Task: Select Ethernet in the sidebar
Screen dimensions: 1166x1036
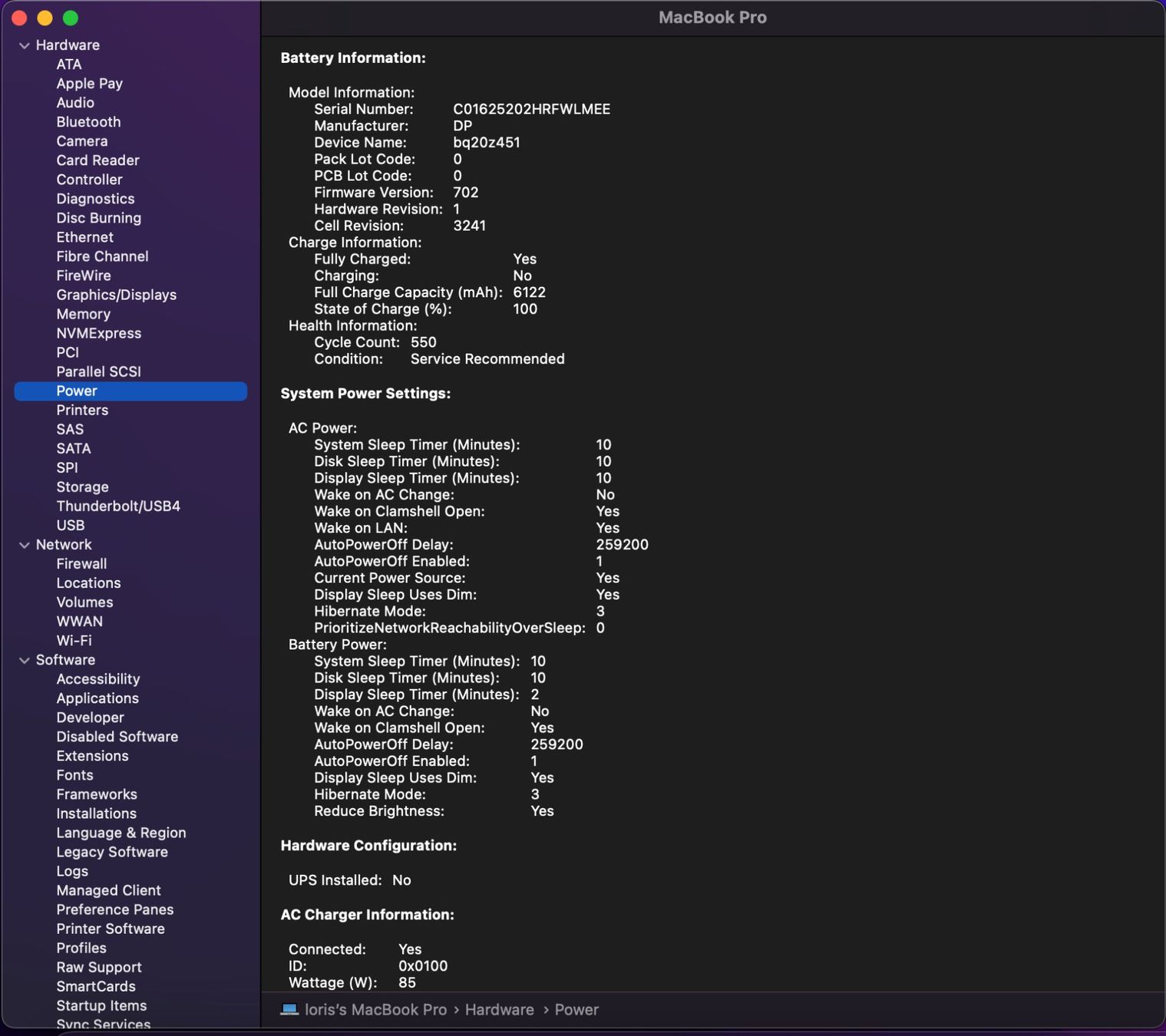Action: click(x=84, y=237)
